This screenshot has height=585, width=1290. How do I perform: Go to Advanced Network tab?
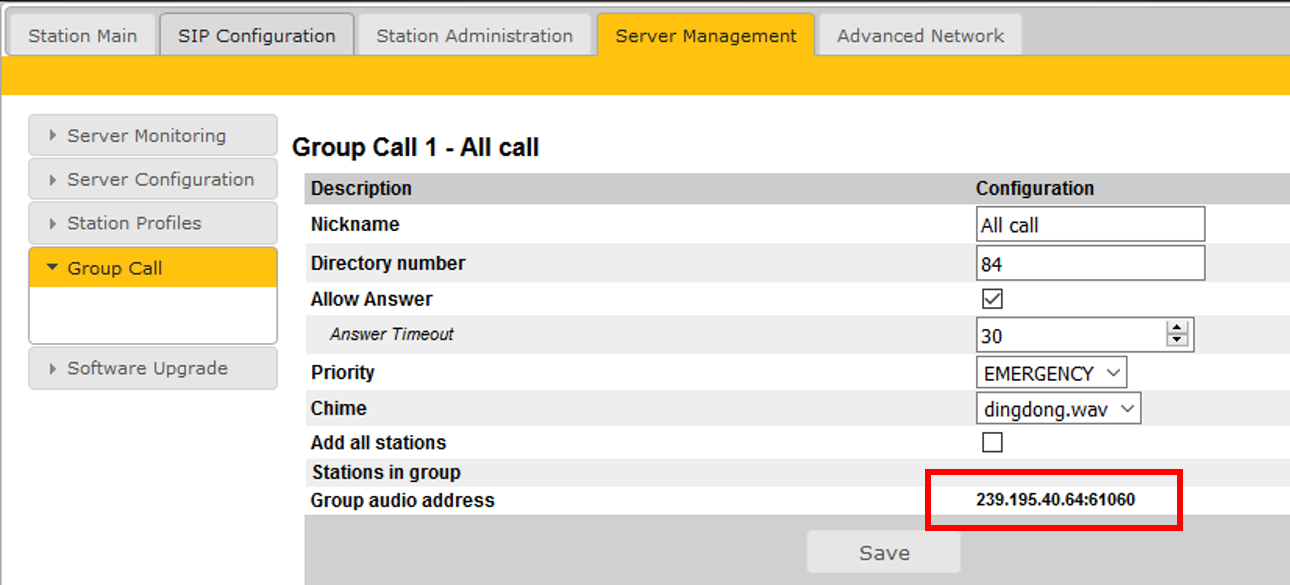pos(920,36)
